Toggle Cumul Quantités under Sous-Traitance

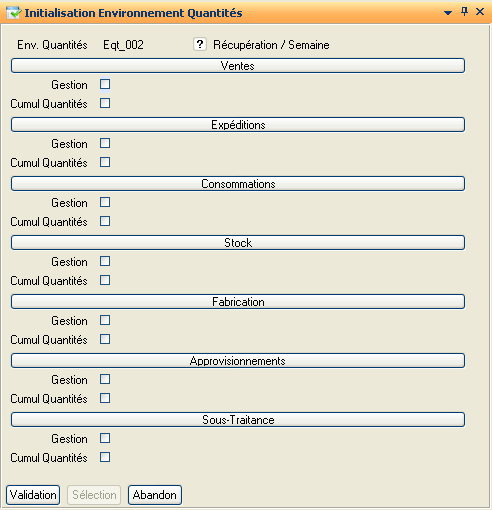(x=105, y=457)
